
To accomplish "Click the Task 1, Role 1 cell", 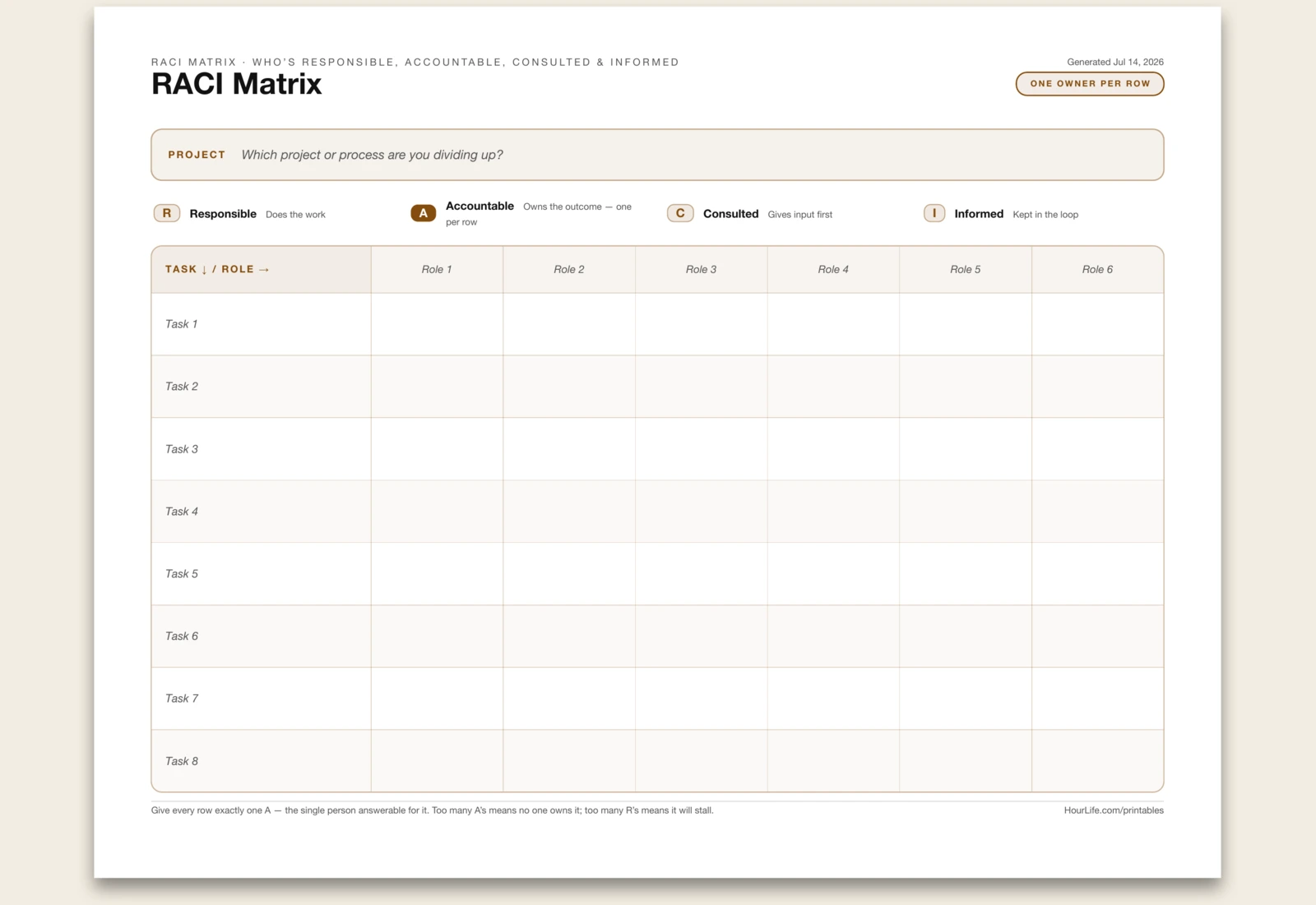I will (x=437, y=324).
